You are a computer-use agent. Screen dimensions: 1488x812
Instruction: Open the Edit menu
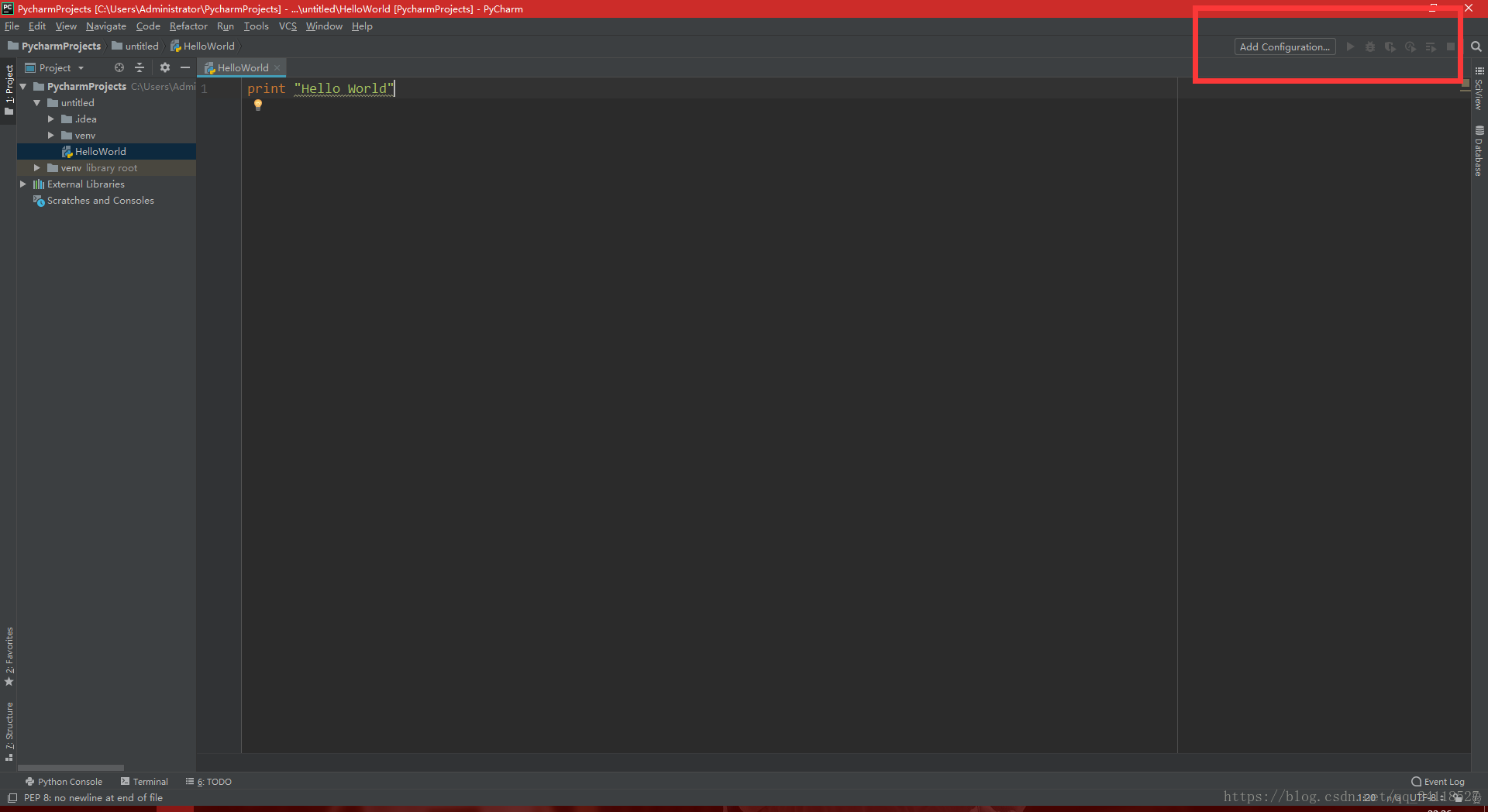point(37,26)
